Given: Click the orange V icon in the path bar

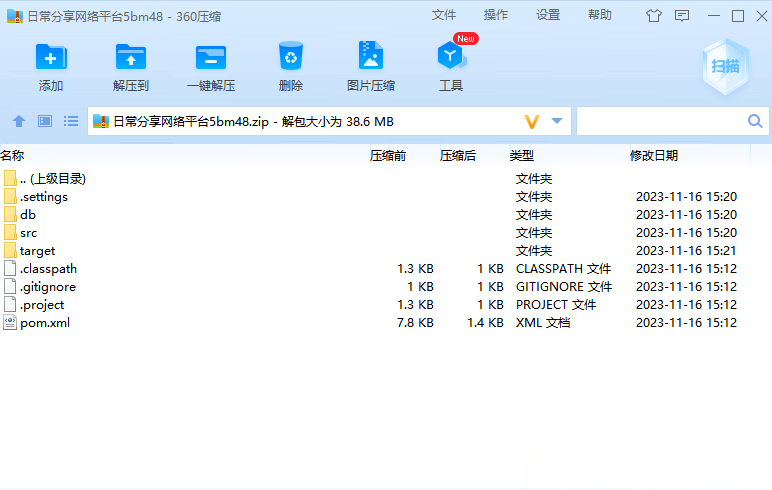Looking at the screenshot, I should tap(532, 122).
